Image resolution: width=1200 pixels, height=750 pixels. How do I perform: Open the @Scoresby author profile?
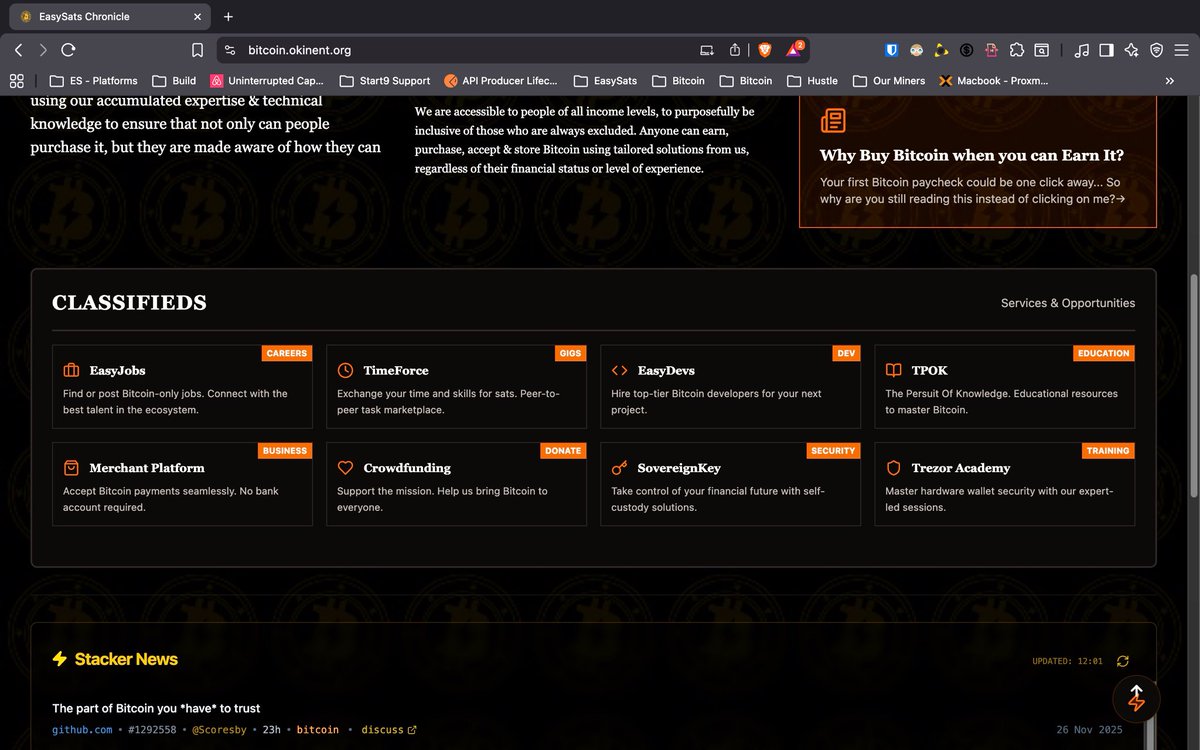point(221,730)
